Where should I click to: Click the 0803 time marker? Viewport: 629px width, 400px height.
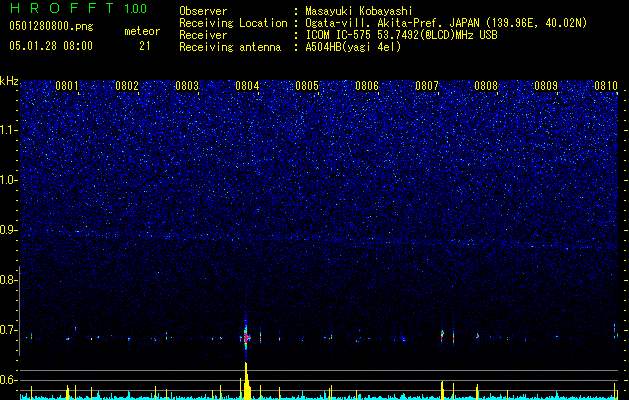coord(187,86)
